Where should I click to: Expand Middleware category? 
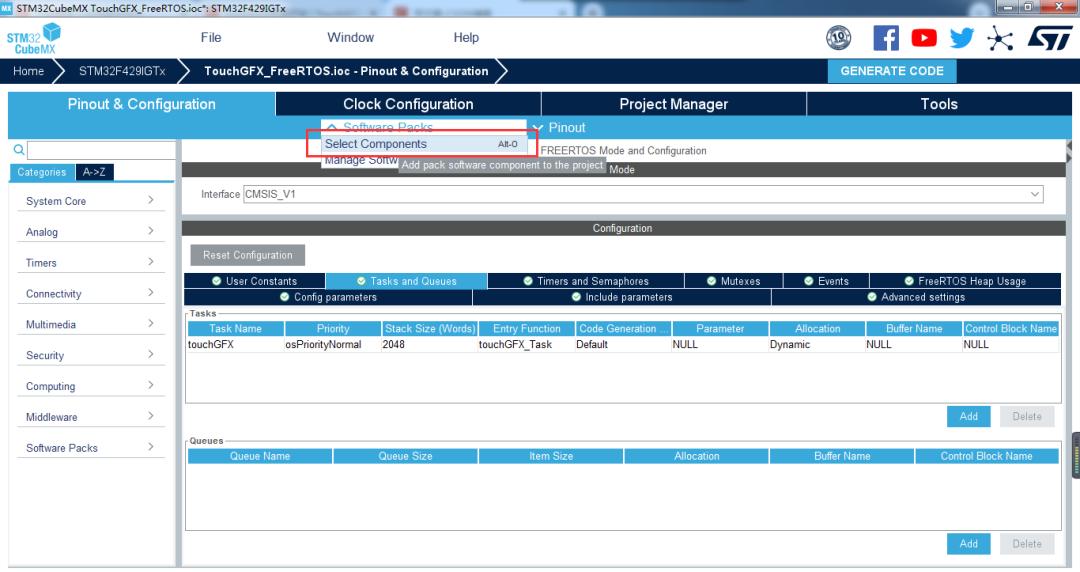coord(90,417)
